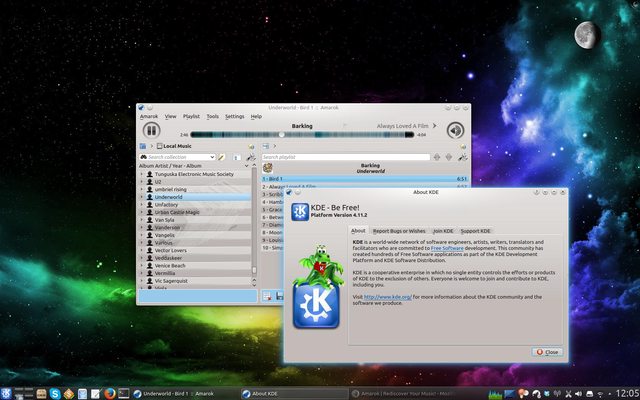This screenshot has height=400, width=640.
Task: Select Venice Beach artist row
Action: pyautogui.click(x=195, y=265)
